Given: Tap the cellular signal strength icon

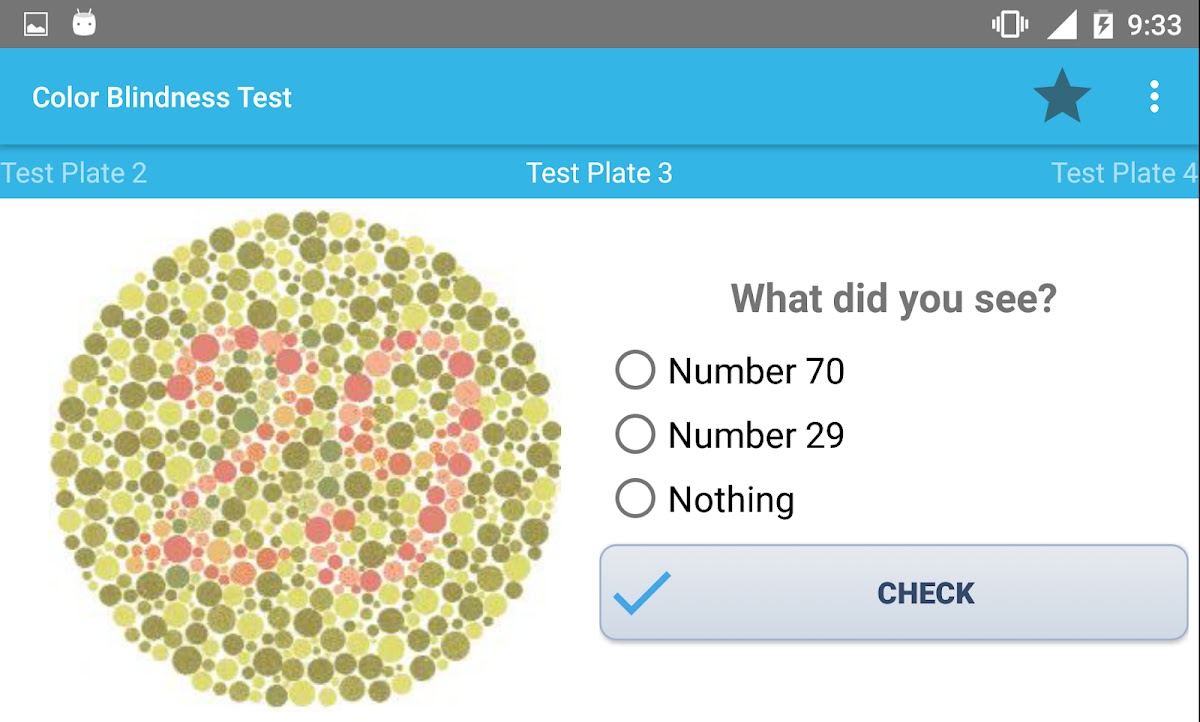Looking at the screenshot, I should (x=1061, y=24).
